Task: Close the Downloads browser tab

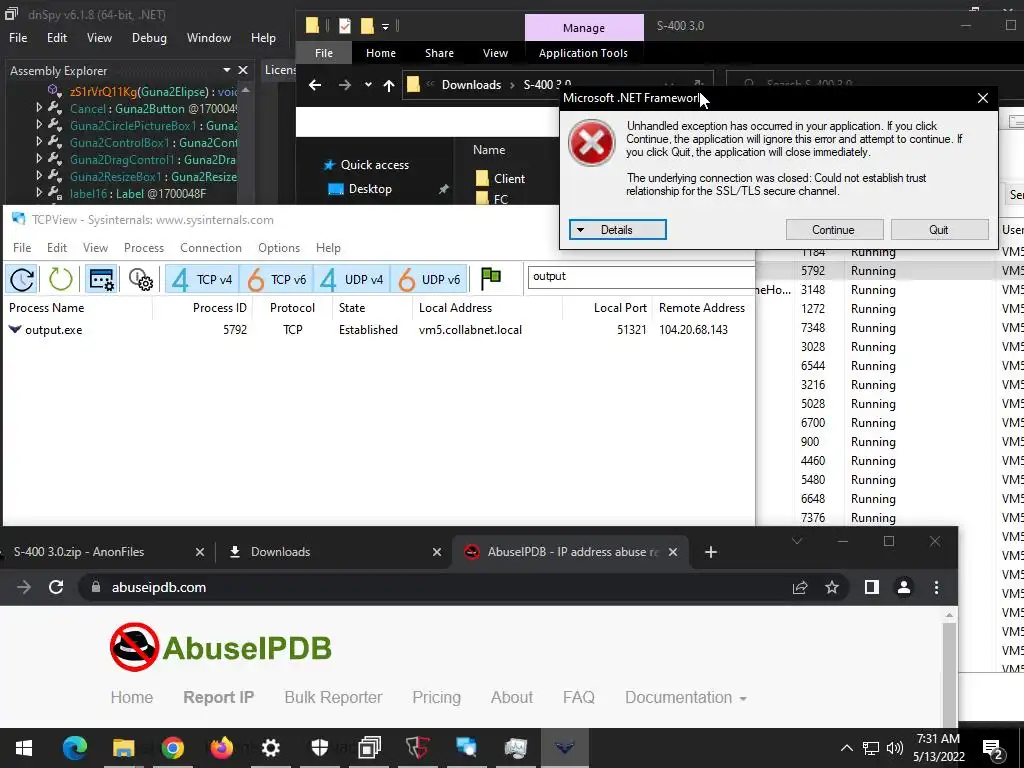Action: pos(437,552)
